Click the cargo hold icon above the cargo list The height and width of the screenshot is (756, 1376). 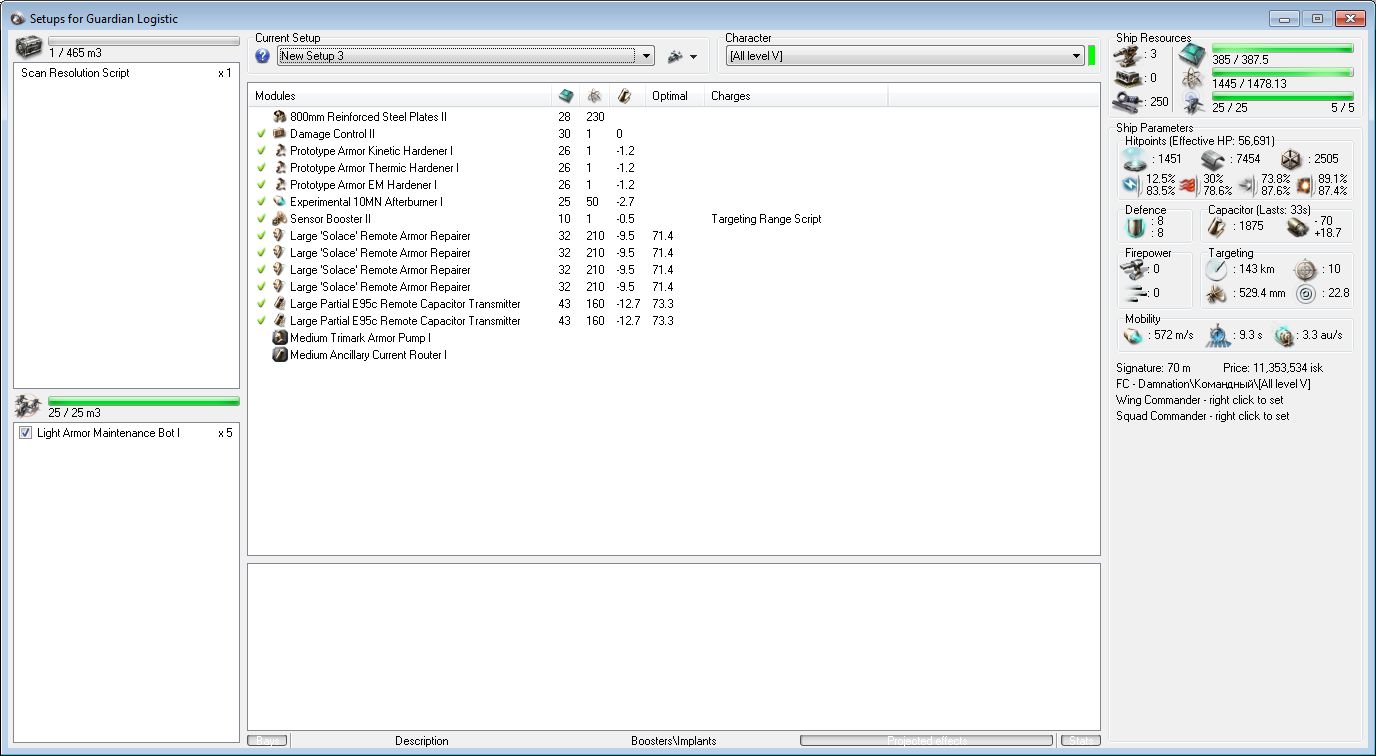(29, 48)
